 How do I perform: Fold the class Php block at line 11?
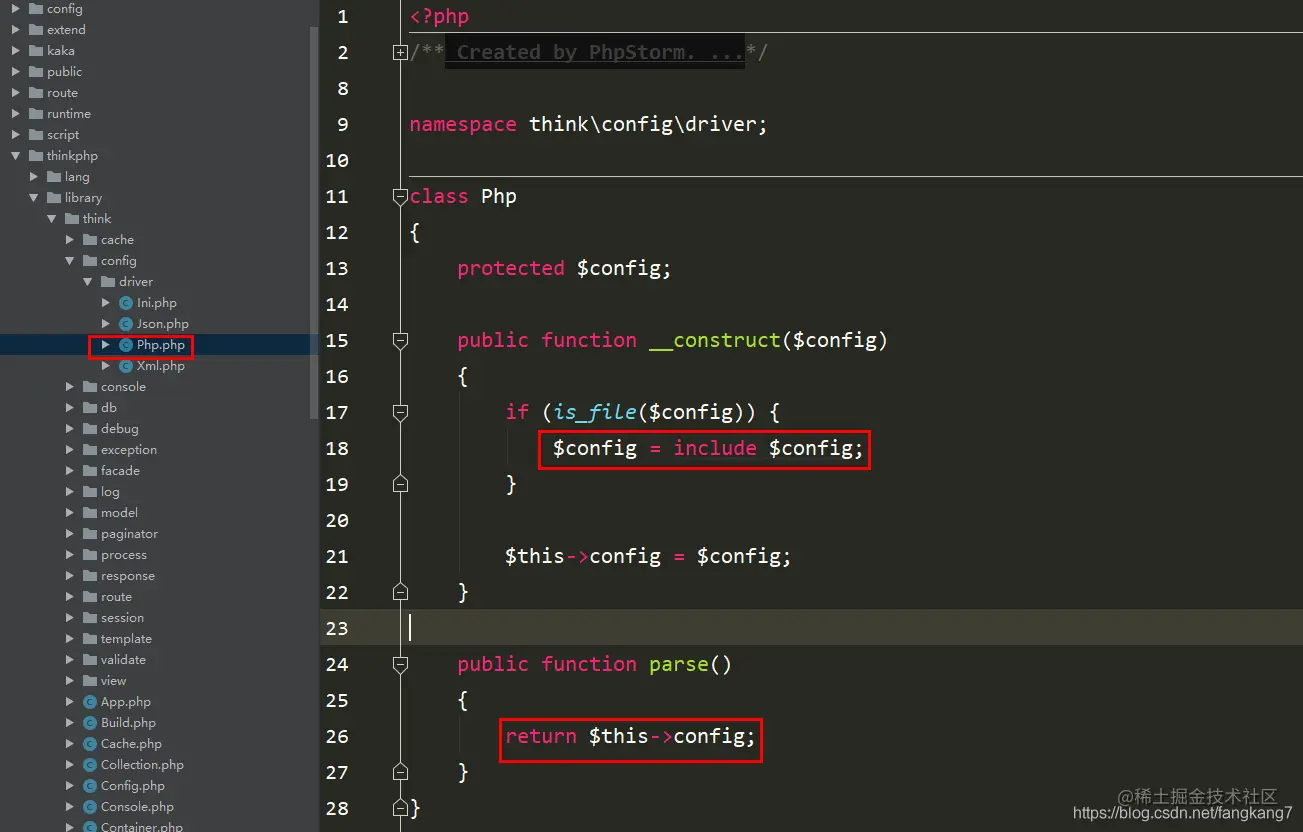tap(400, 196)
